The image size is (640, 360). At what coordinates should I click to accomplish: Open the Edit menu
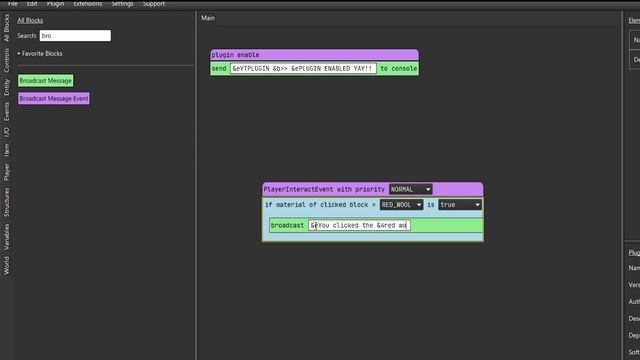click(x=32, y=4)
